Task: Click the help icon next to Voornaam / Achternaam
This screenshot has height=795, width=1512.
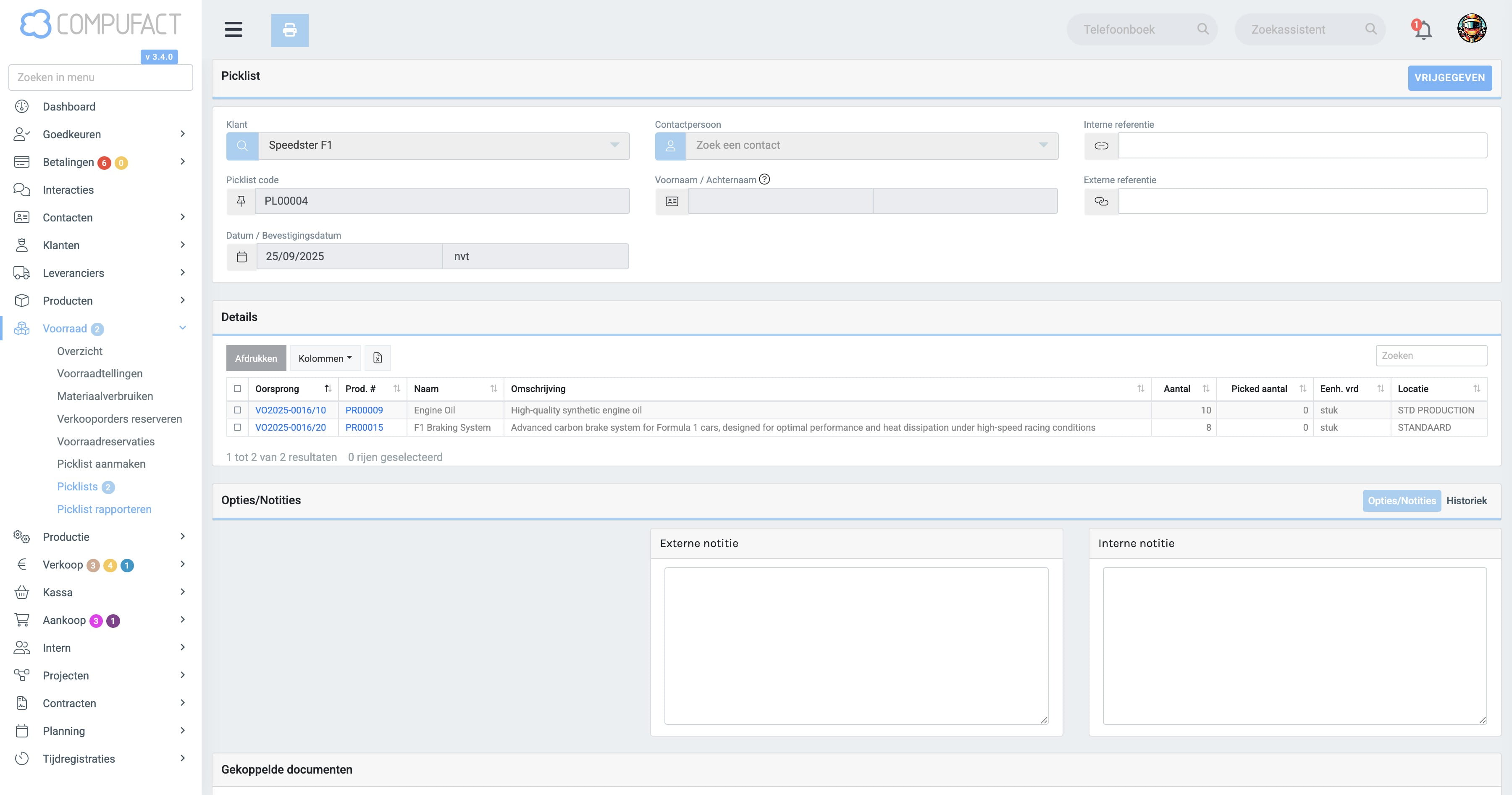Action: 764,179
